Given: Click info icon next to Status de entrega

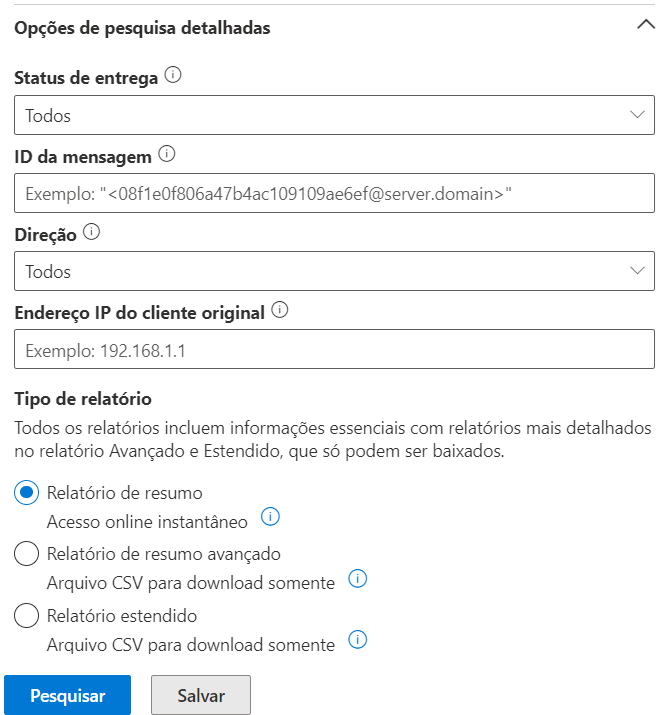Looking at the screenshot, I should point(173,77).
